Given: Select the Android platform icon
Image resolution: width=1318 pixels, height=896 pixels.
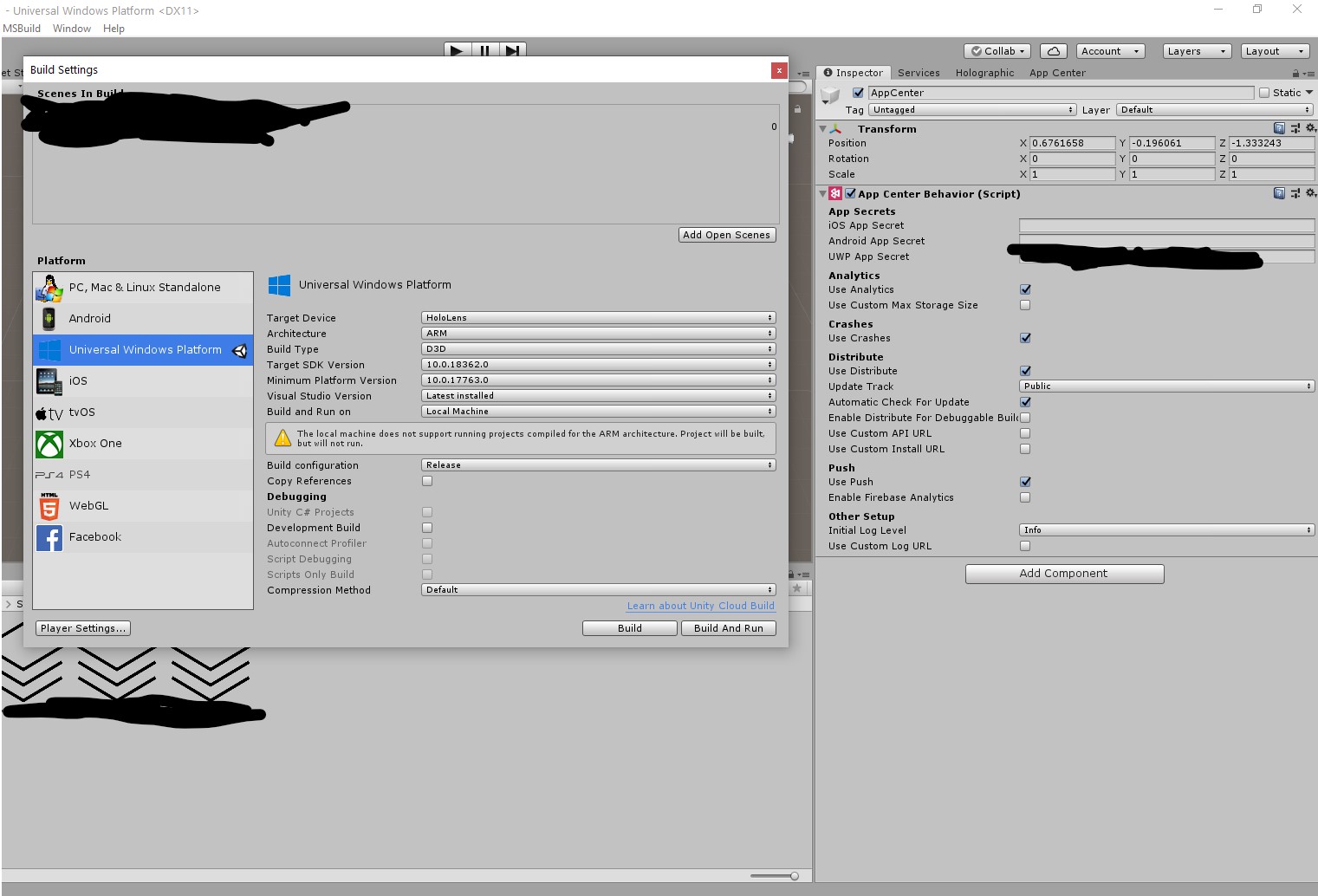Looking at the screenshot, I should tap(49, 318).
